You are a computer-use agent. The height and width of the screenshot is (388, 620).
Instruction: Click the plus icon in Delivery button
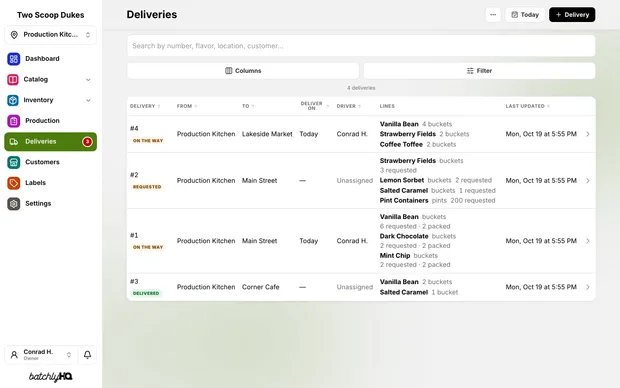[x=558, y=15]
